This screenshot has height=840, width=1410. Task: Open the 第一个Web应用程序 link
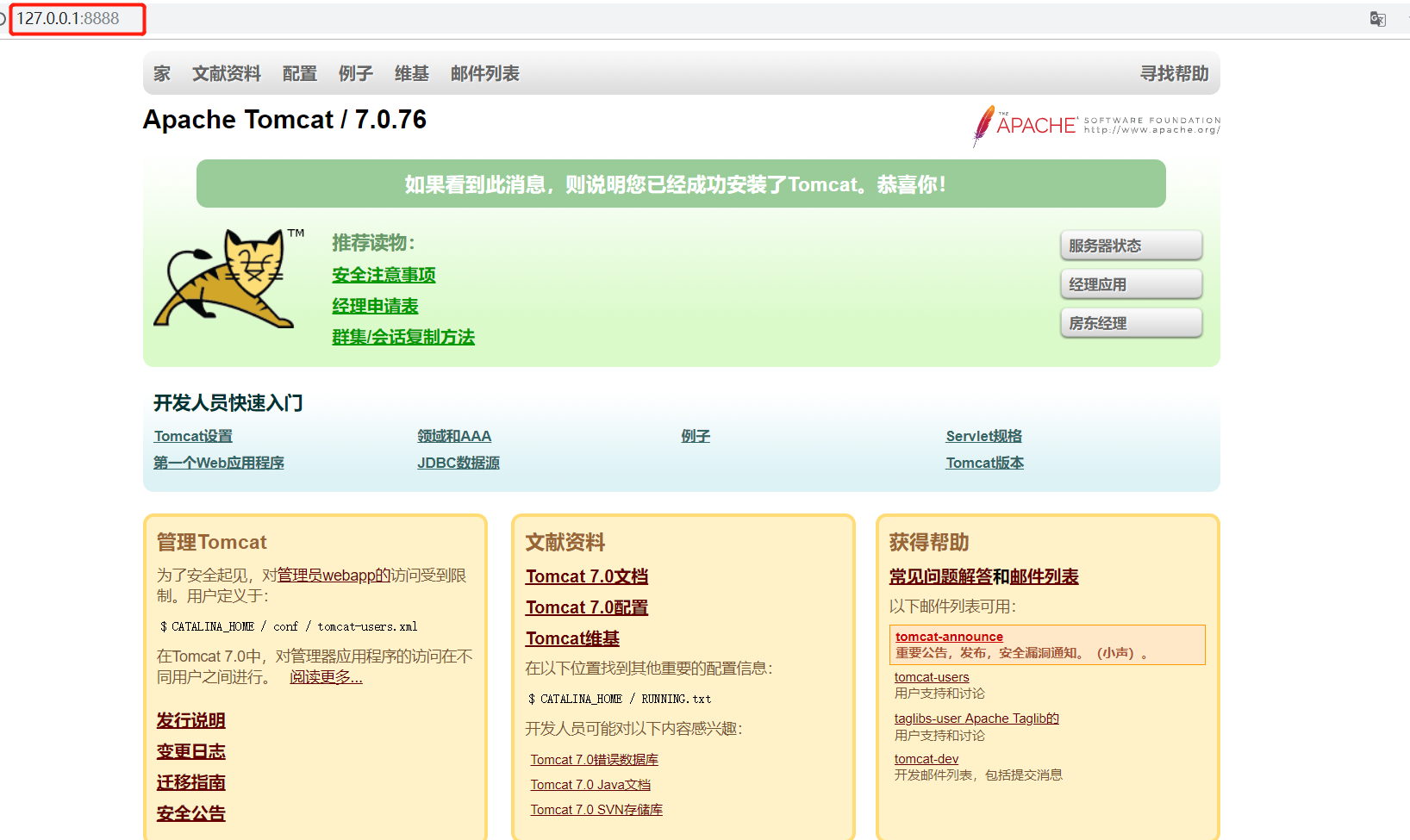[219, 463]
